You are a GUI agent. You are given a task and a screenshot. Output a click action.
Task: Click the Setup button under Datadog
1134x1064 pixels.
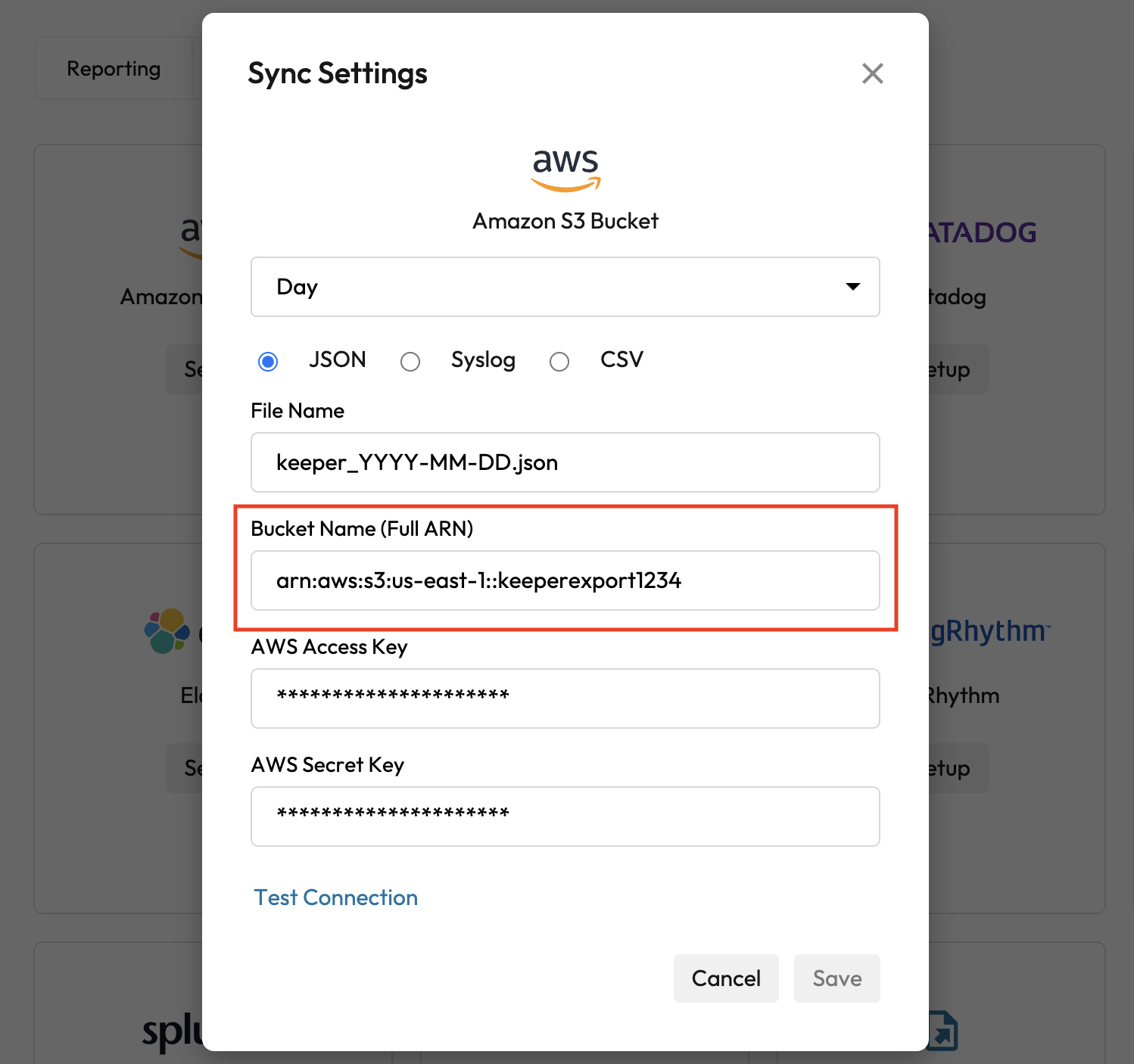[958, 369]
